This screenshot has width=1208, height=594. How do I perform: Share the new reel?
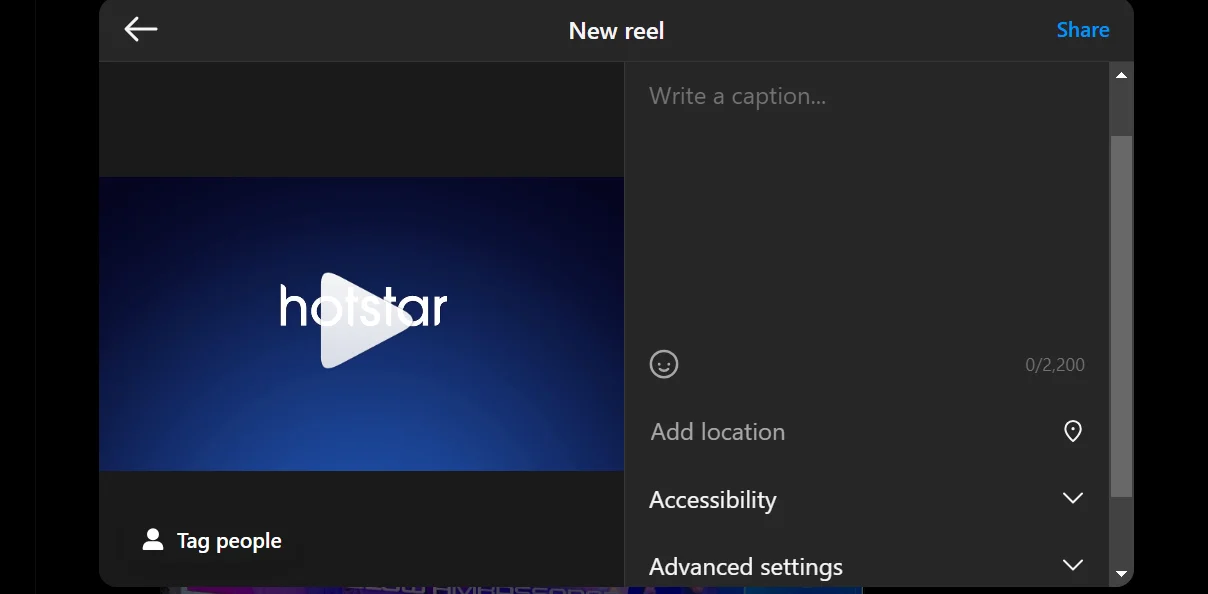pyautogui.click(x=1083, y=30)
